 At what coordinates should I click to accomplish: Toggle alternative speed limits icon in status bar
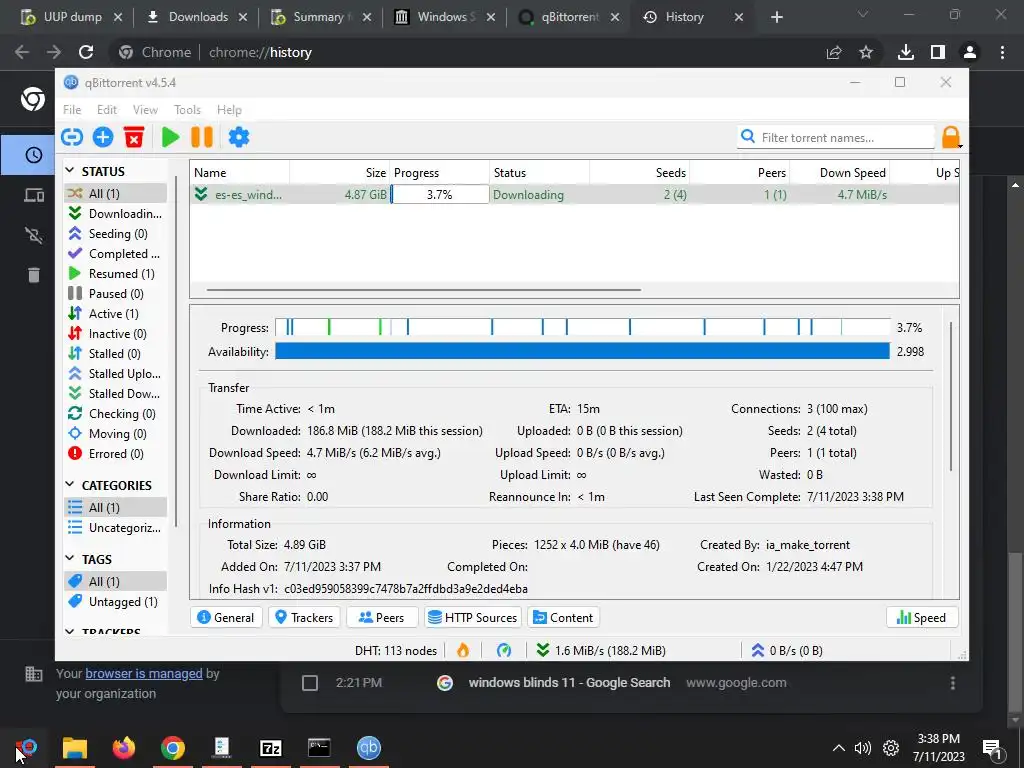(x=504, y=650)
